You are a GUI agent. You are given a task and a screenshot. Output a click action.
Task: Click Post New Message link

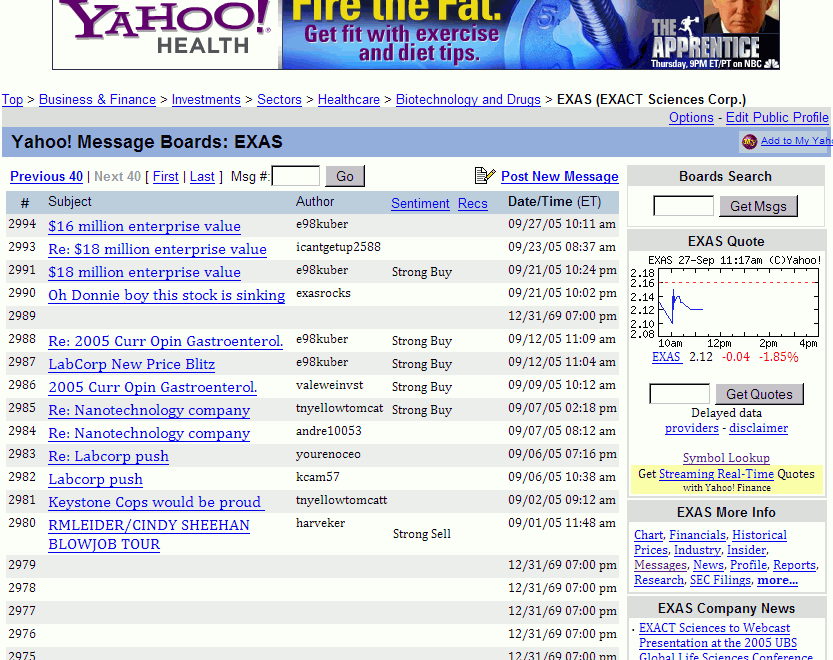click(559, 176)
